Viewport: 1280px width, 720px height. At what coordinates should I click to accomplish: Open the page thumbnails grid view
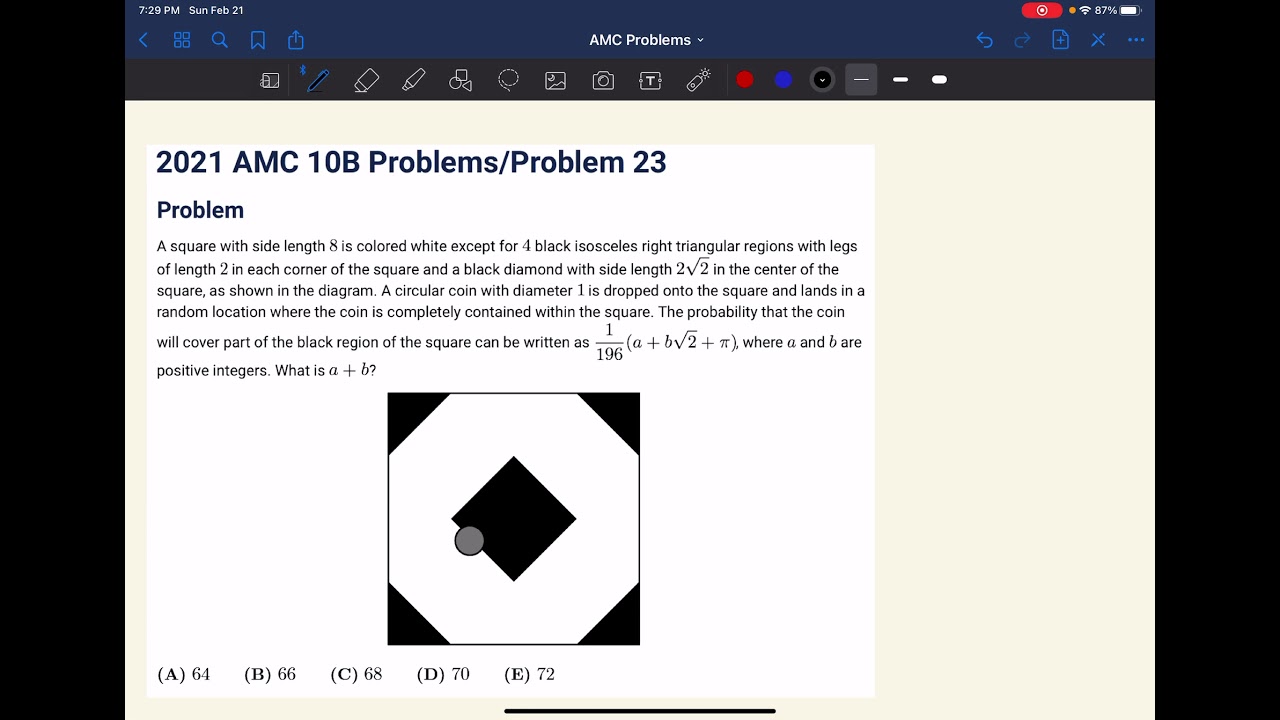click(x=182, y=40)
